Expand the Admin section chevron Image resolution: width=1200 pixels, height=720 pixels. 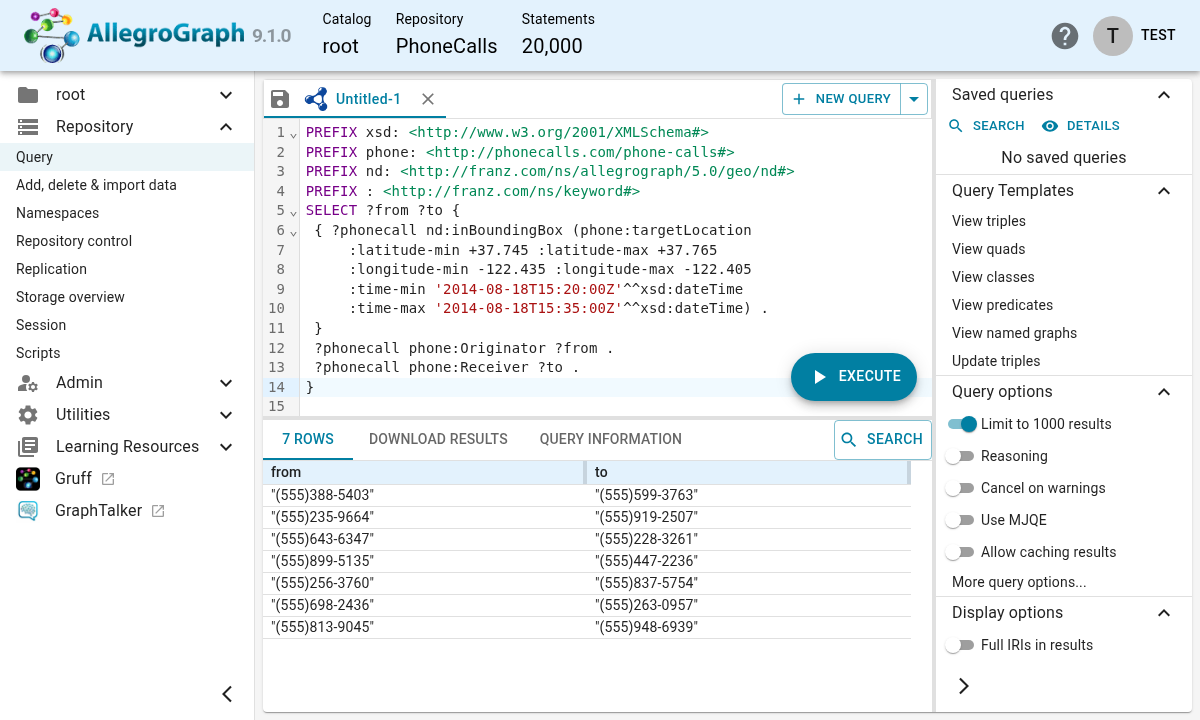(x=226, y=383)
